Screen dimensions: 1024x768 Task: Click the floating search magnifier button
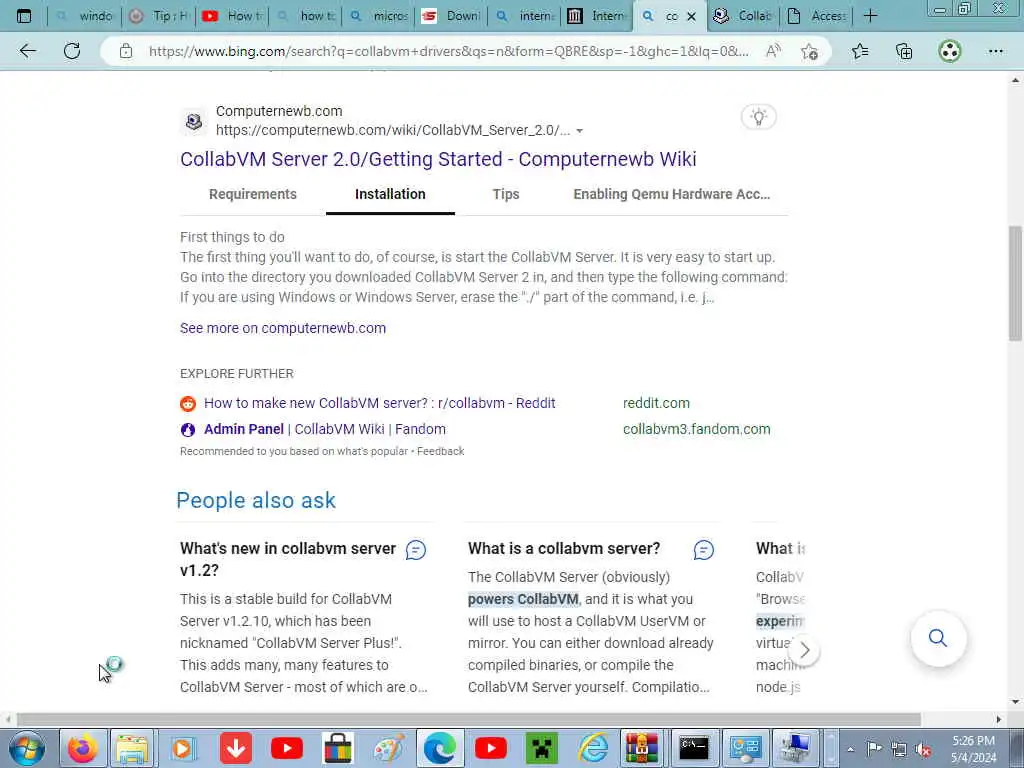coord(938,638)
